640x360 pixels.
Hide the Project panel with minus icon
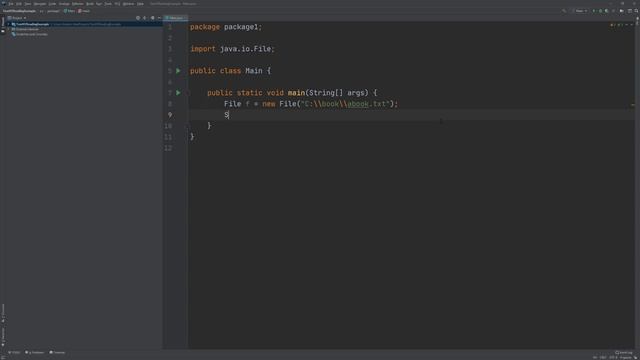tap(159, 18)
